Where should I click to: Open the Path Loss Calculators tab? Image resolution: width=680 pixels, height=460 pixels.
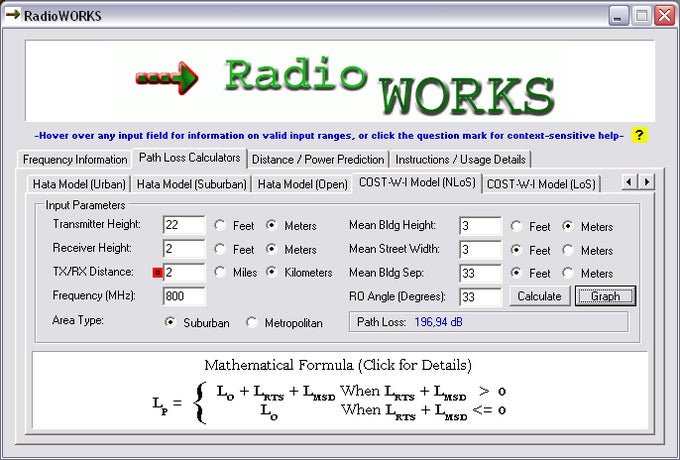190,158
